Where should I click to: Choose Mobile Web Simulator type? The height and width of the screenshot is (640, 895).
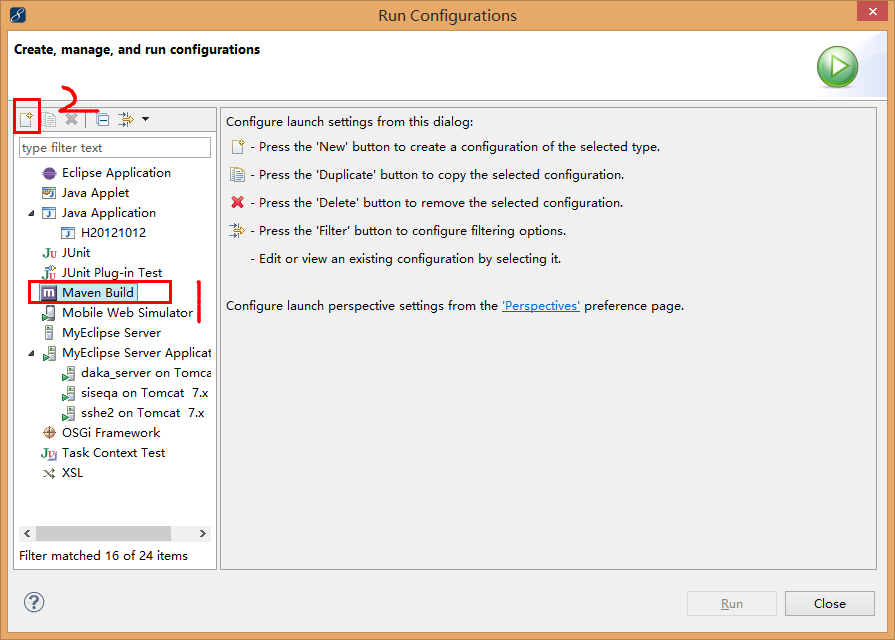pos(127,313)
